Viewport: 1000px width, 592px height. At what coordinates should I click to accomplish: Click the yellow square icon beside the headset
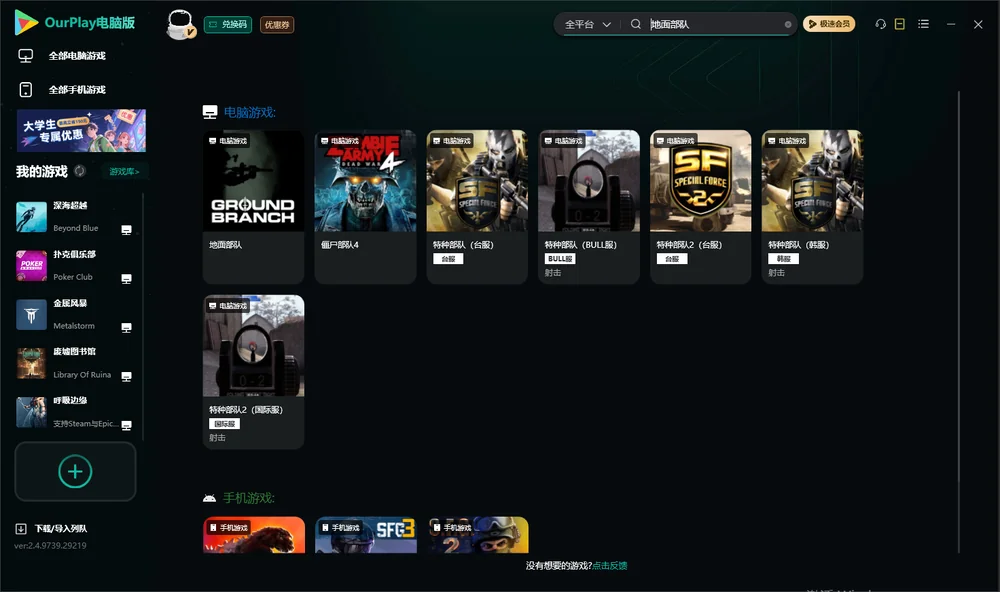coord(900,24)
